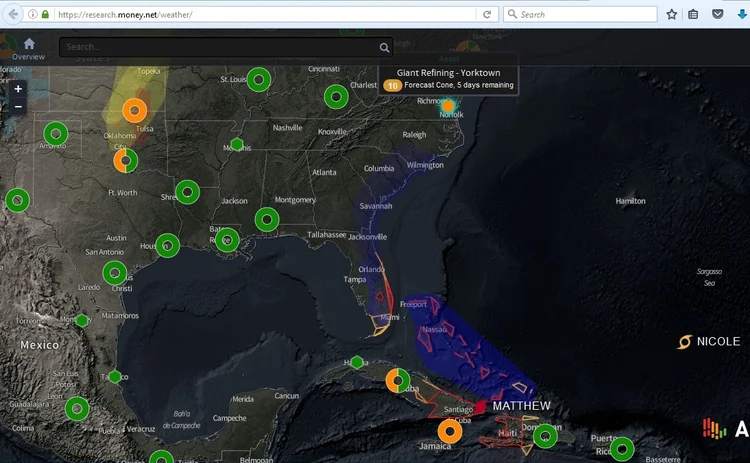
Task: Select the Giant Refining Yorktown asset marker
Action: 448,106
